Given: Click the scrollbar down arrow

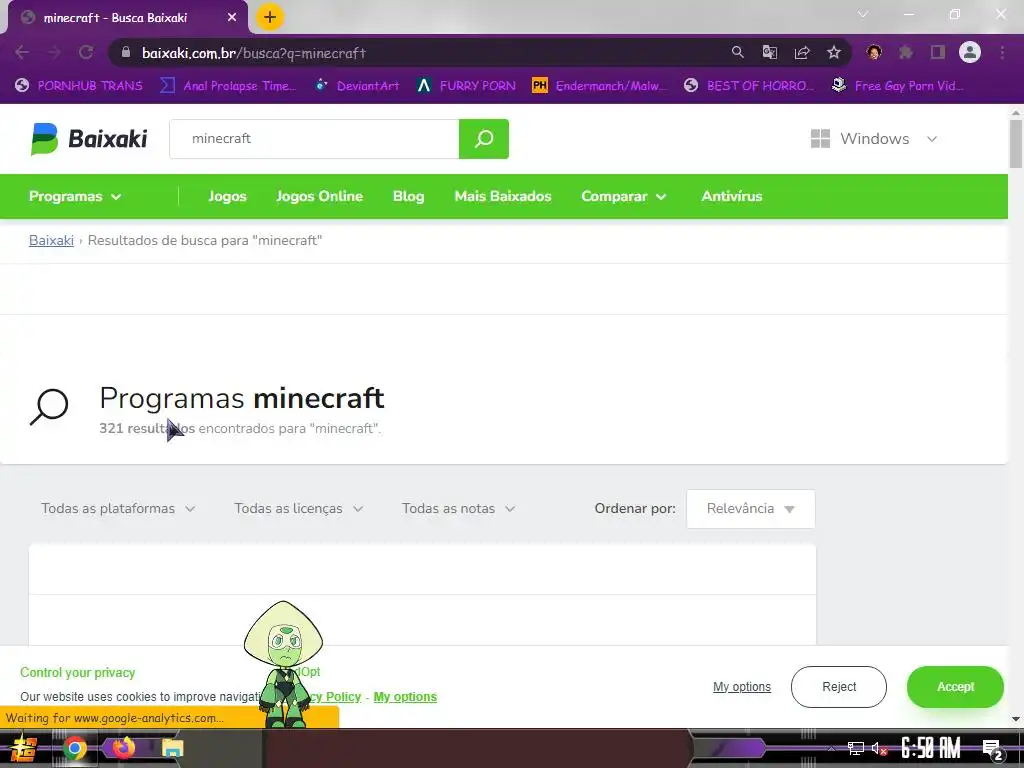Looking at the screenshot, I should (x=1016, y=719).
